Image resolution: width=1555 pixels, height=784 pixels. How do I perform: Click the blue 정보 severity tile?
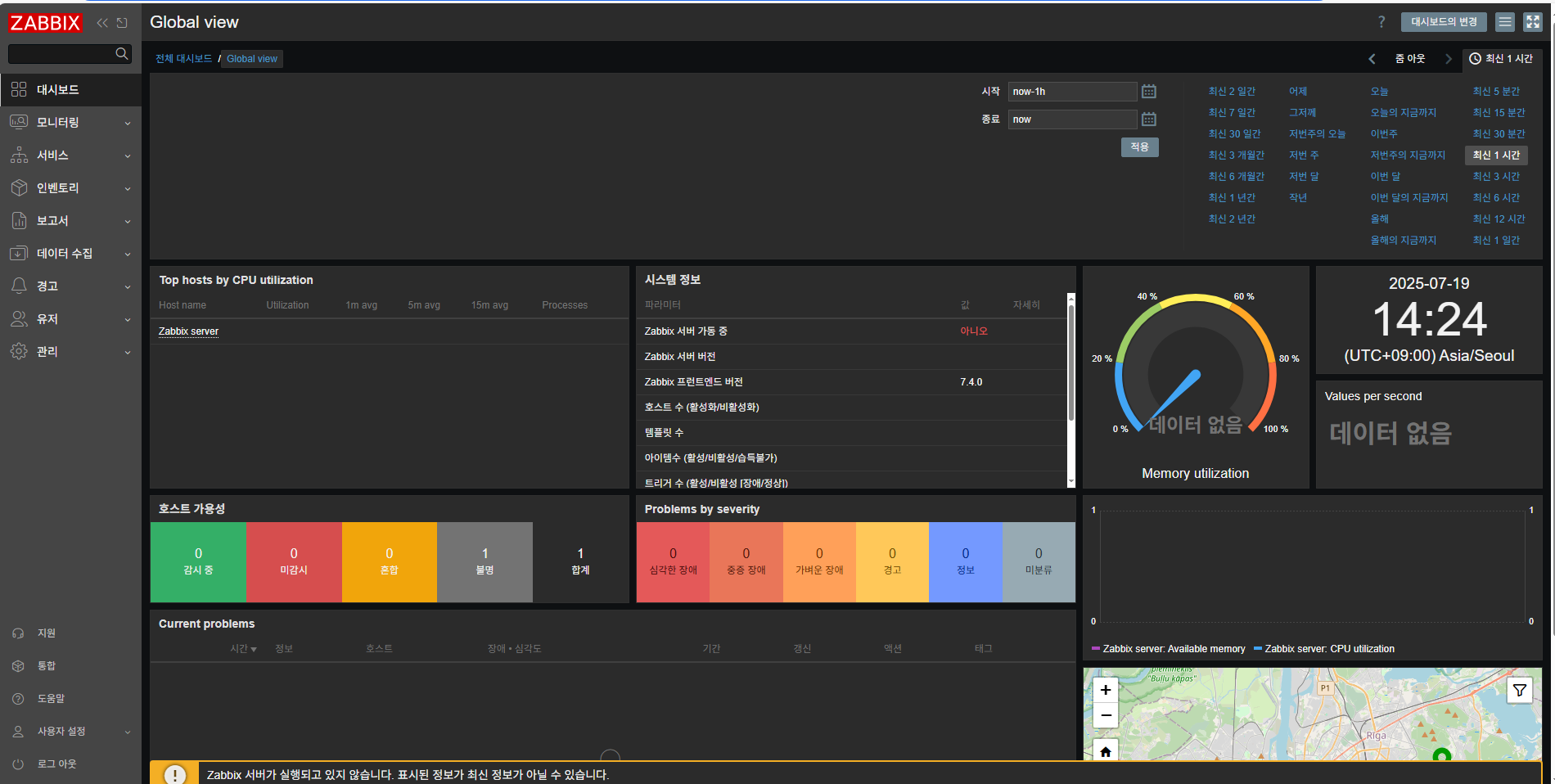tap(966, 562)
